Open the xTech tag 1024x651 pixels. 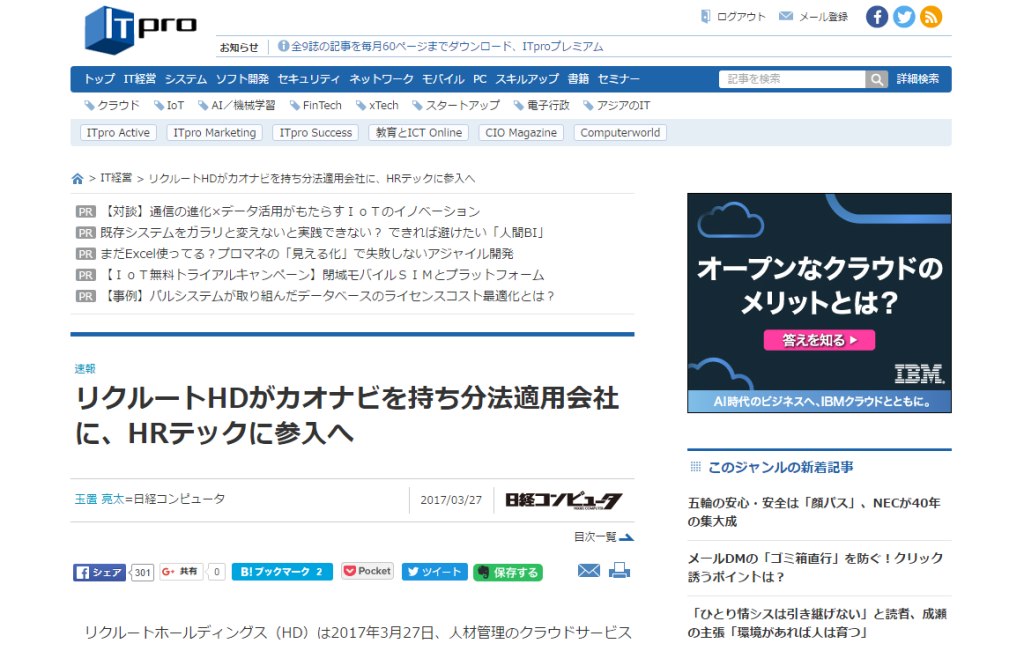[377, 105]
